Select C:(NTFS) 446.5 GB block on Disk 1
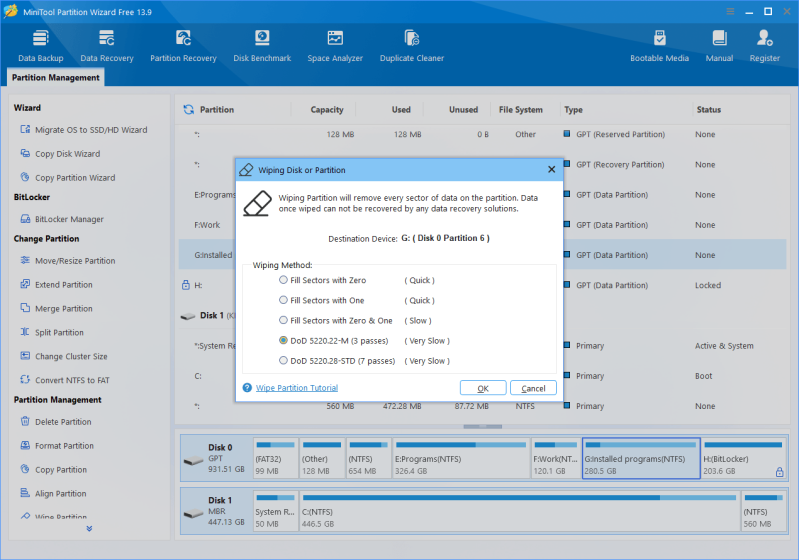 pyautogui.click(x=519, y=511)
